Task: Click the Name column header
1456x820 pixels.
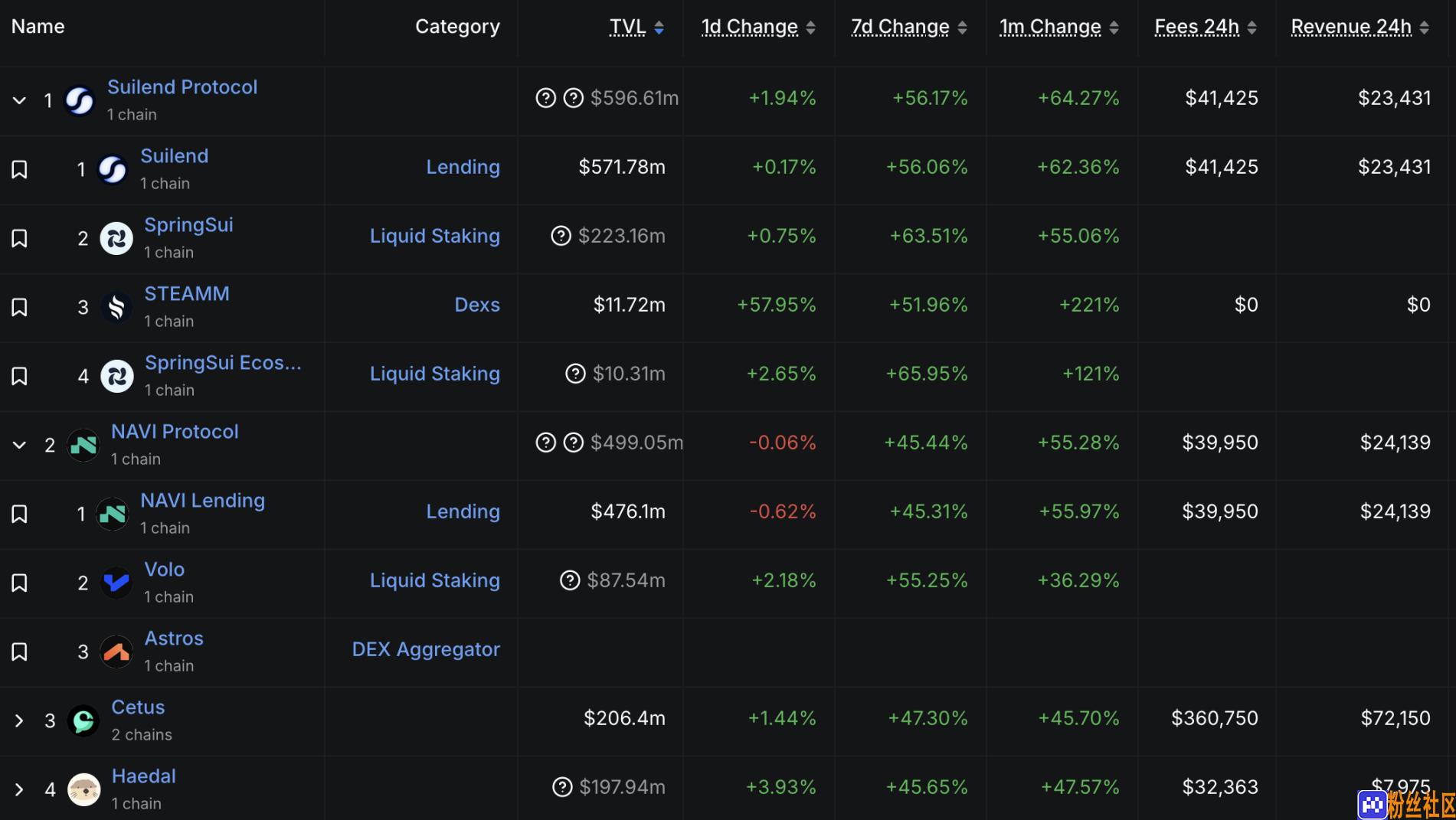Action: pyautogui.click(x=38, y=27)
